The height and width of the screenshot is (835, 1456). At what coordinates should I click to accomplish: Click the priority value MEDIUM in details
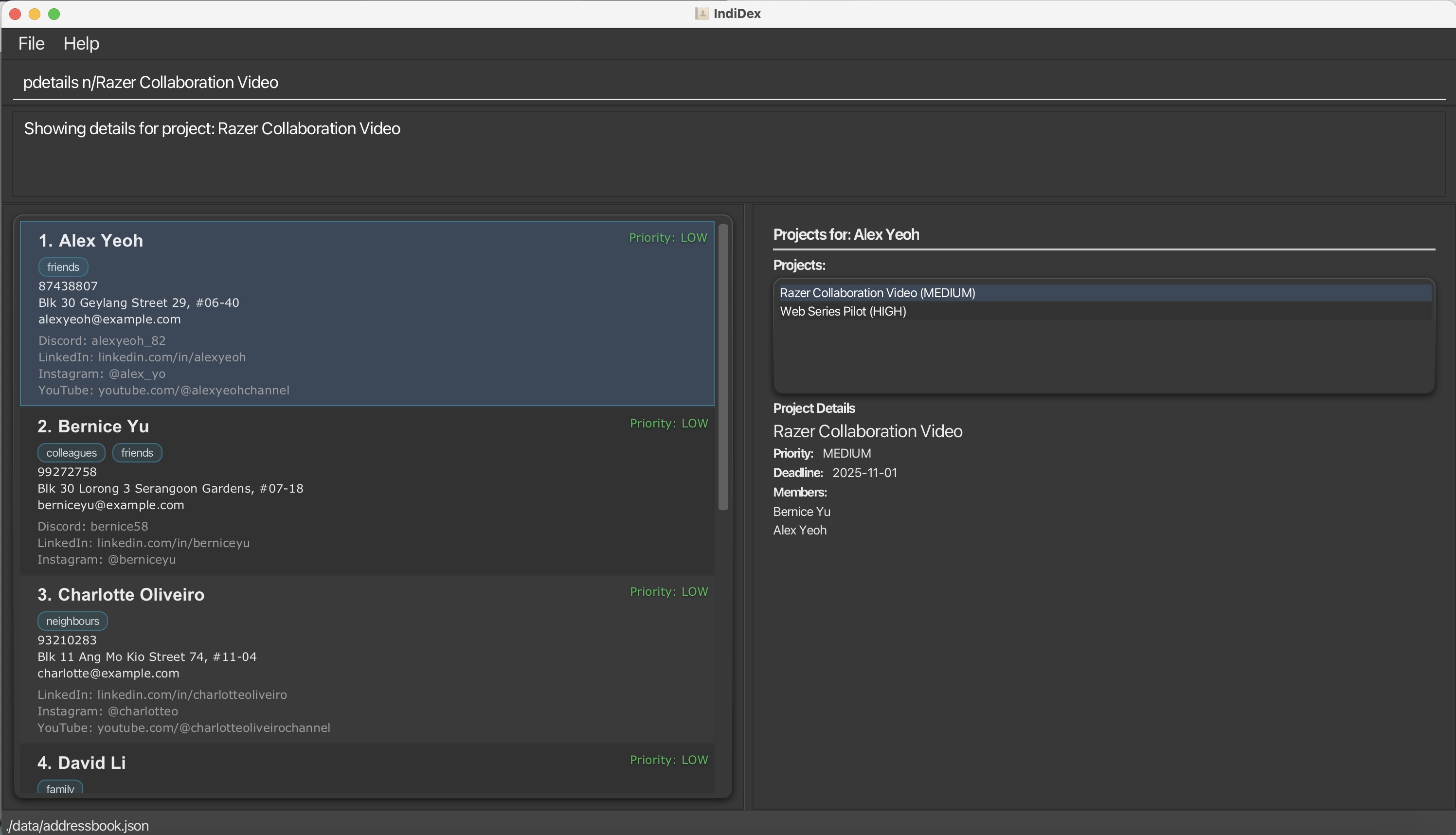pyautogui.click(x=846, y=454)
